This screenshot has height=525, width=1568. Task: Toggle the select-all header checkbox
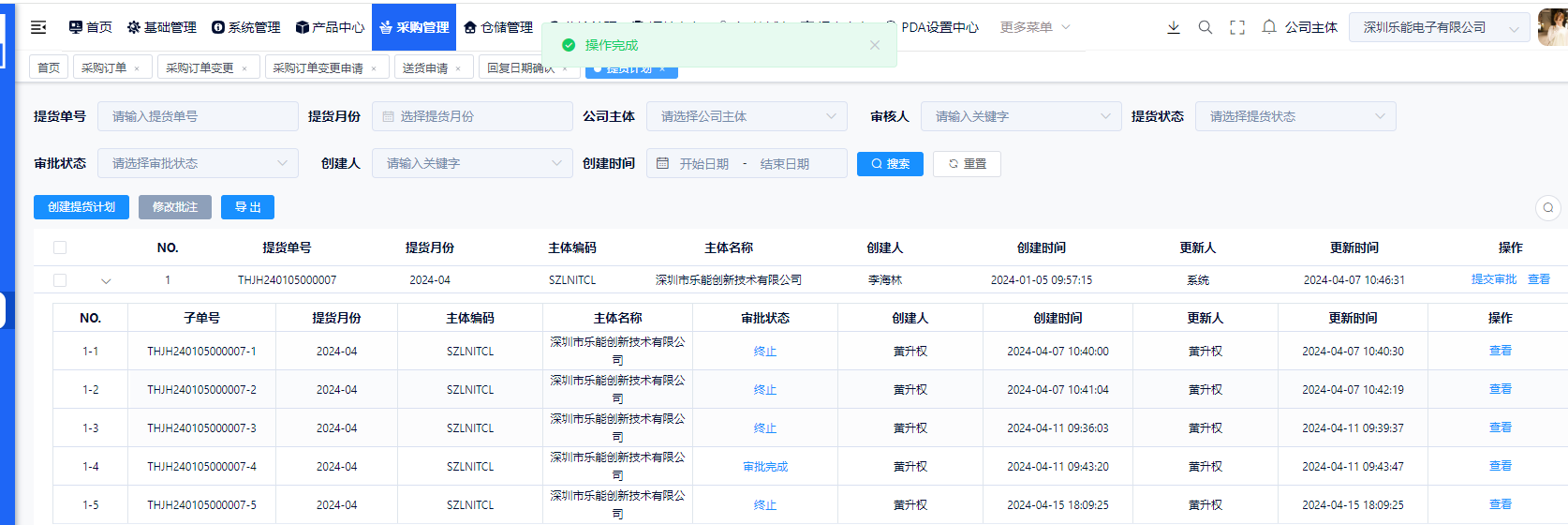[x=60, y=247]
